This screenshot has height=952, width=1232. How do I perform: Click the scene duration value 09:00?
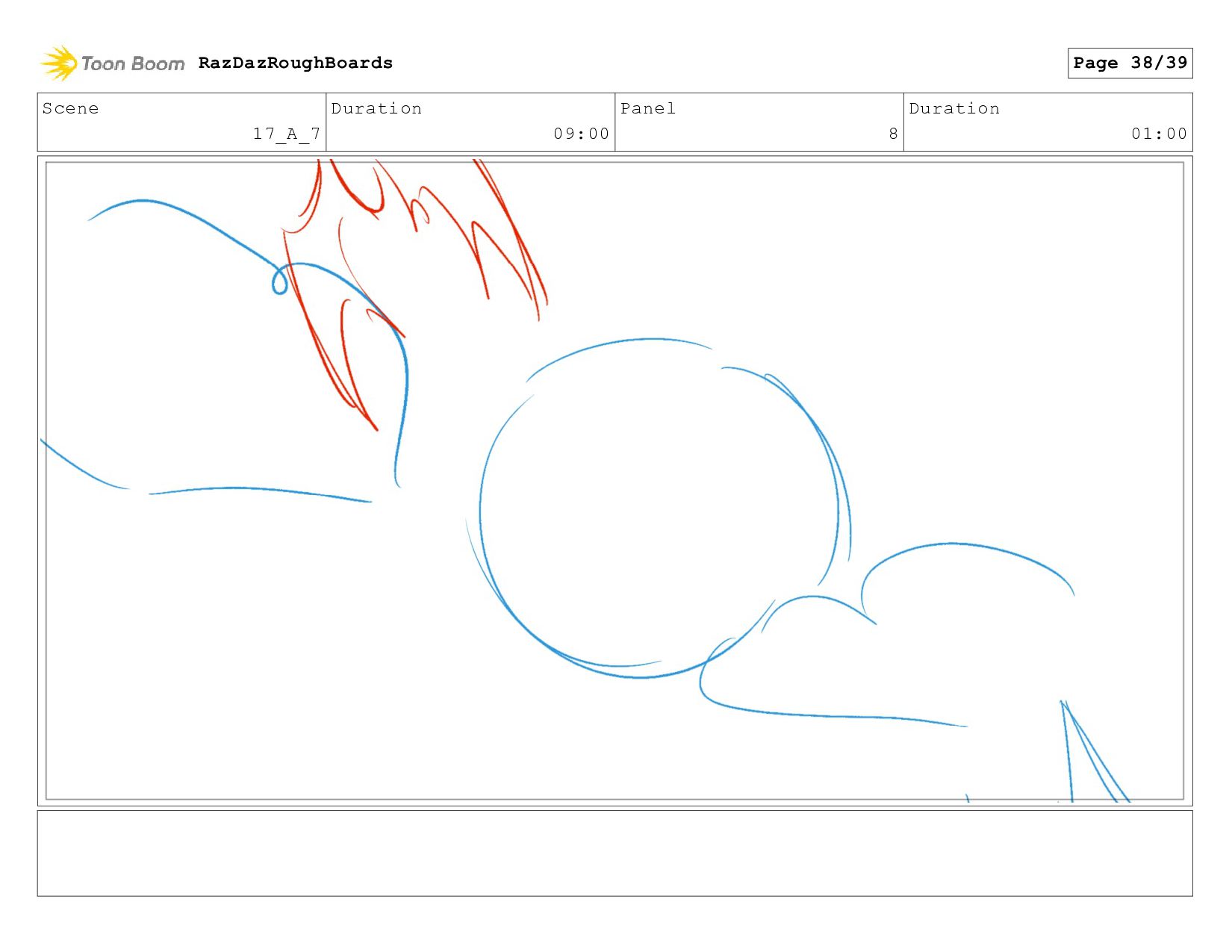point(582,134)
